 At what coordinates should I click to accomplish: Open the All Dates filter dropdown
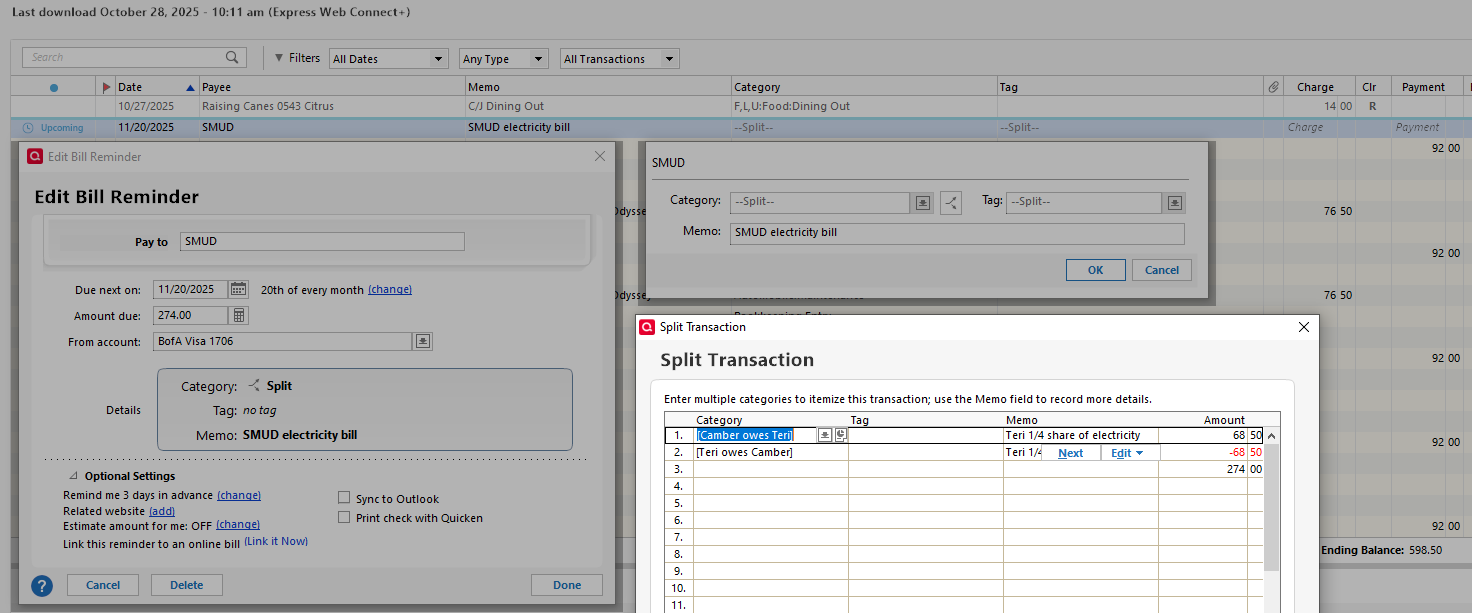[x=388, y=59]
